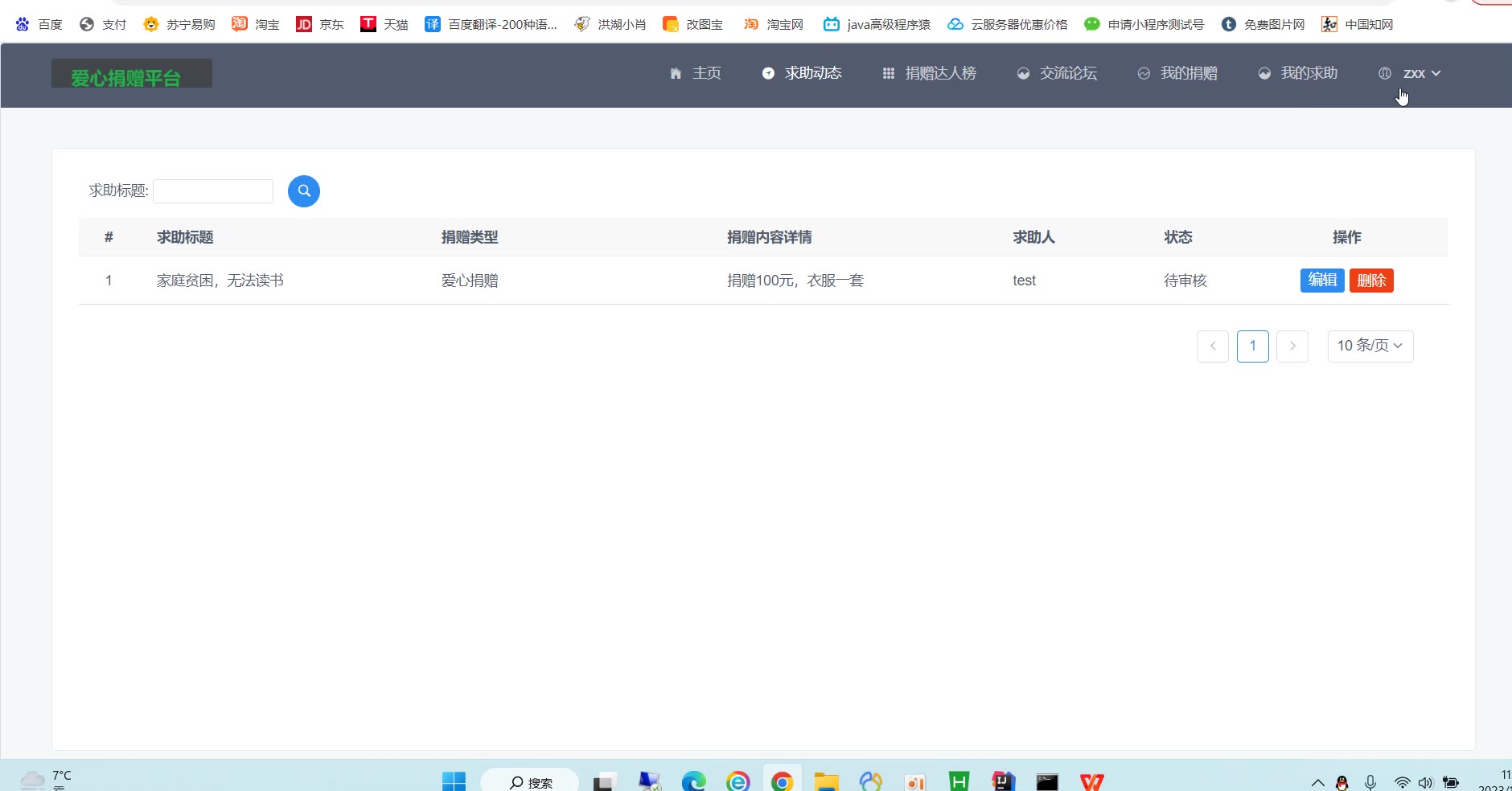Open Wi-Fi network settings in tray
The height and width of the screenshot is (791, 1512).
click(x=1402, y=783)
